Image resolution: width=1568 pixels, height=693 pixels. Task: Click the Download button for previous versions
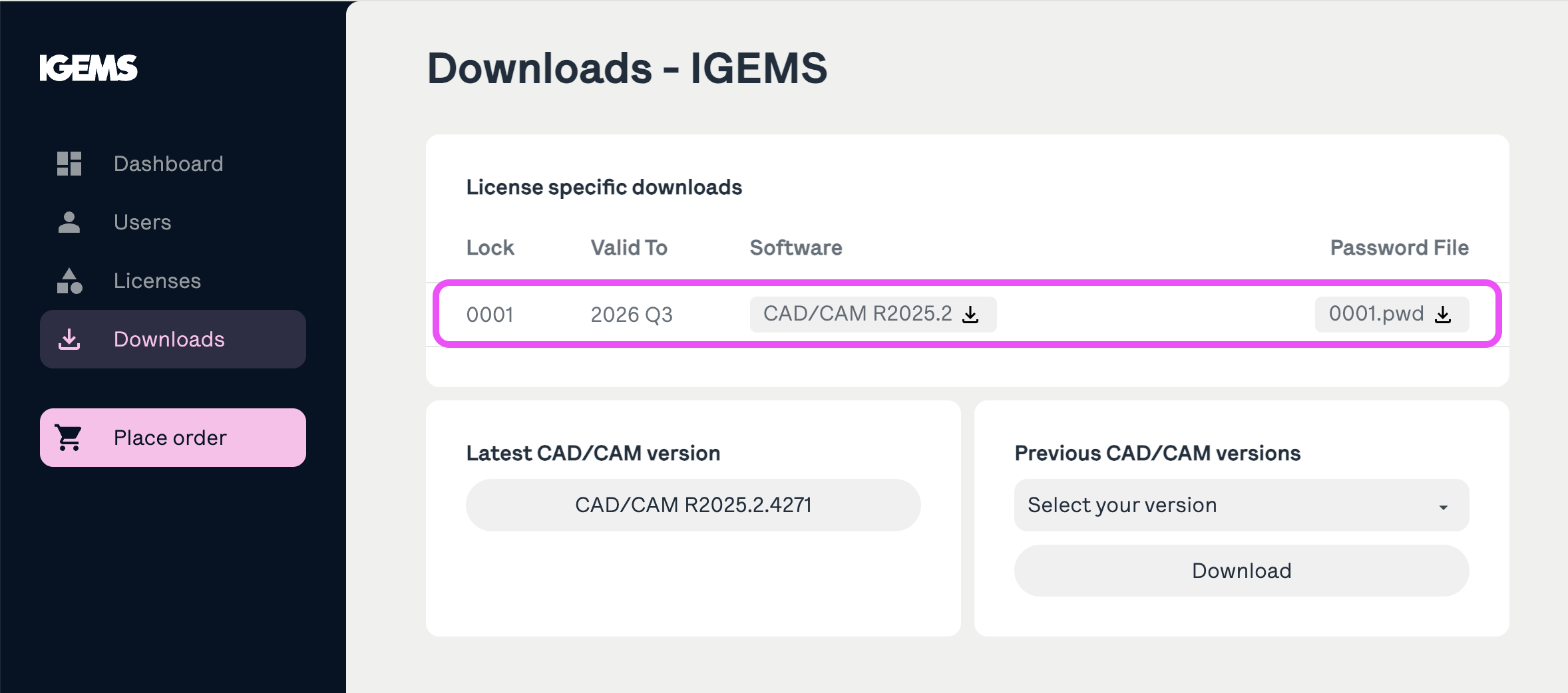coord(1242,571)
